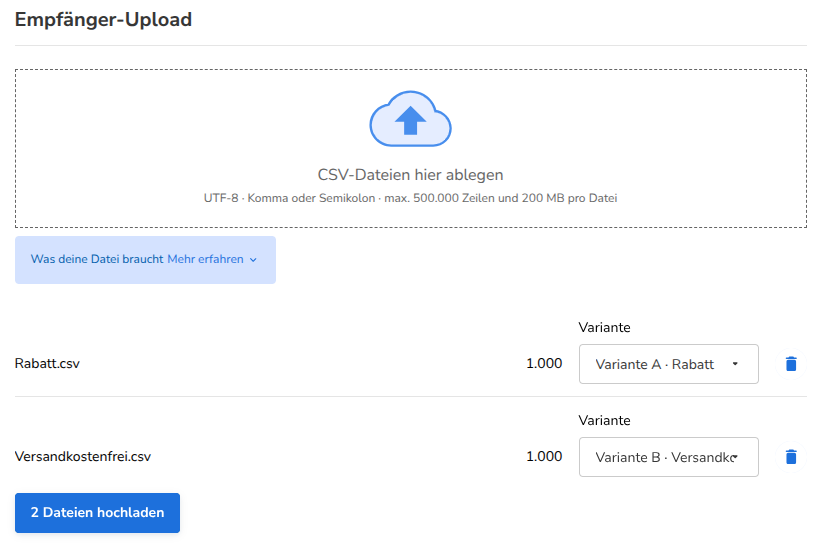Viewport: 820px width, 545px height.
Task: Click the 1.000 row count for Versandkostenfrei.csv
Action: (544, 457)
